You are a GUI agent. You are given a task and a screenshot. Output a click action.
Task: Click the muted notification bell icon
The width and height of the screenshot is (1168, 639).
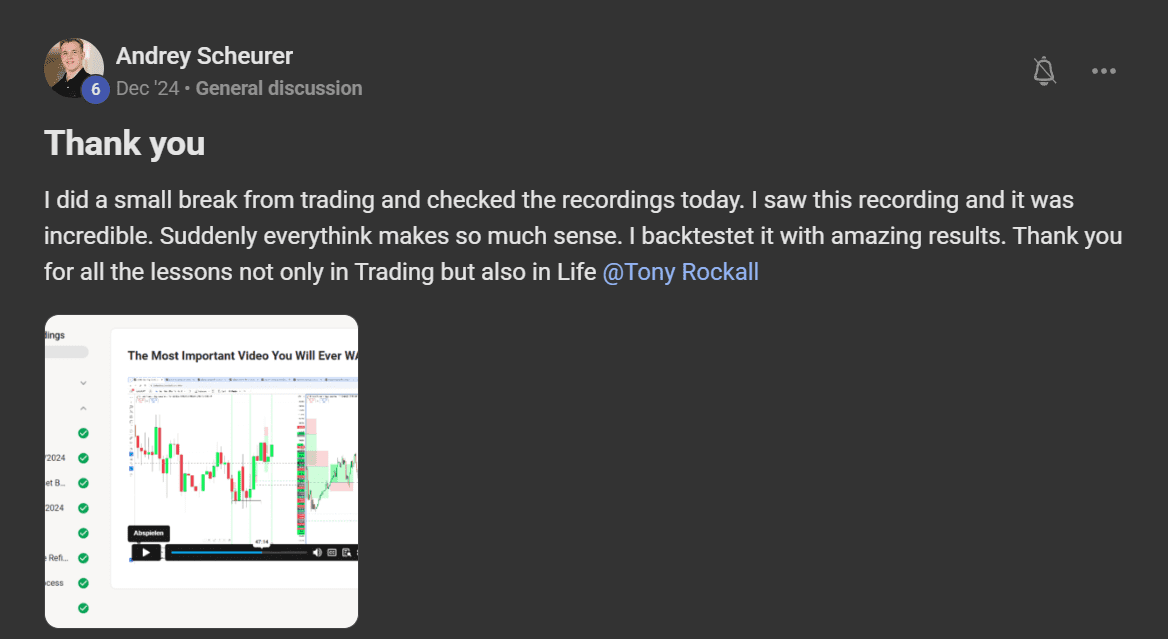1044,71
